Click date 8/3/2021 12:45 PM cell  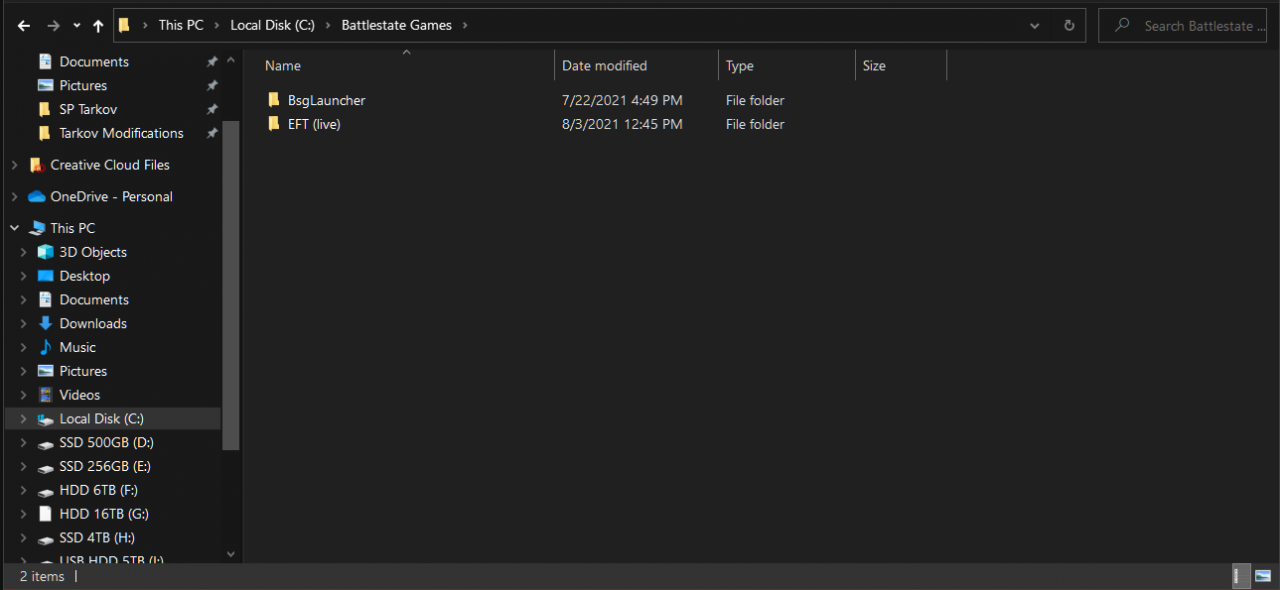(x=622, y=124)
